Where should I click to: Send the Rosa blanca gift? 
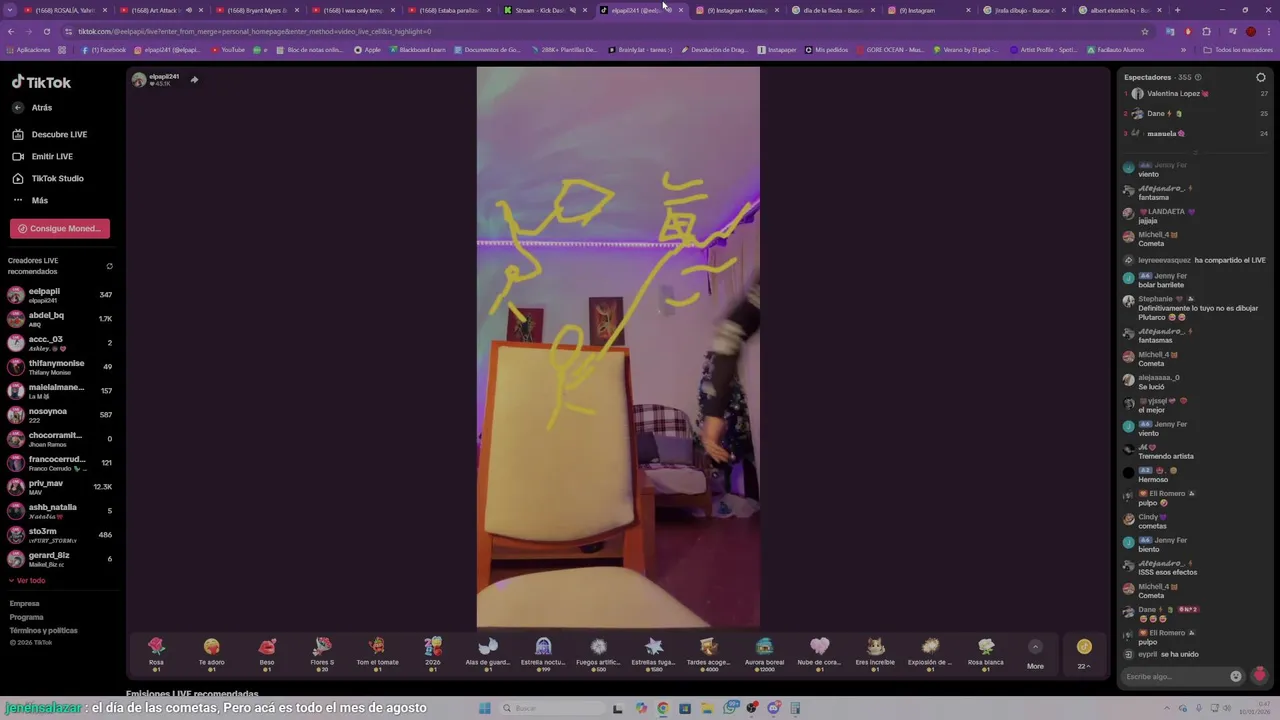985,654
